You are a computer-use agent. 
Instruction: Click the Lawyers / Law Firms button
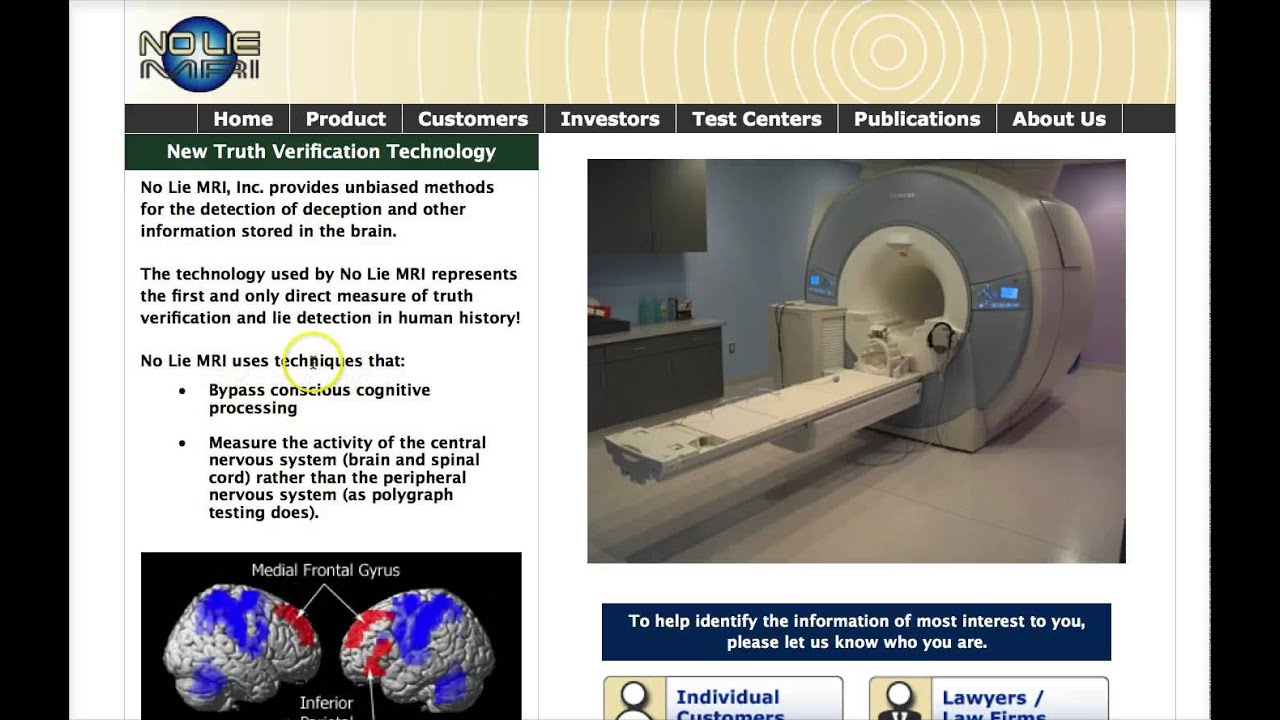click(x=989, y=699)
